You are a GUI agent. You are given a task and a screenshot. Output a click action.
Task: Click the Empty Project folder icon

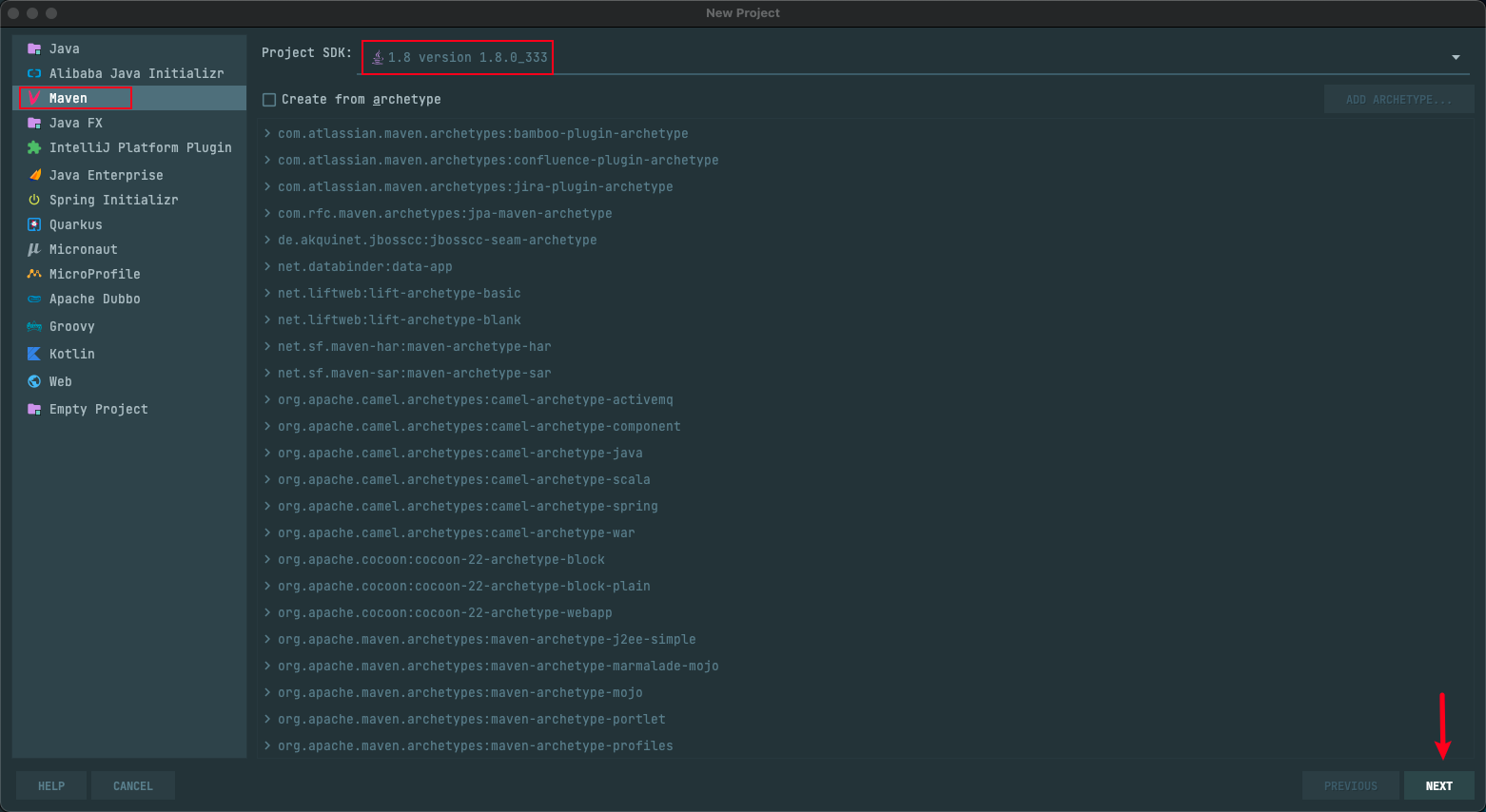tap(34, 409)
